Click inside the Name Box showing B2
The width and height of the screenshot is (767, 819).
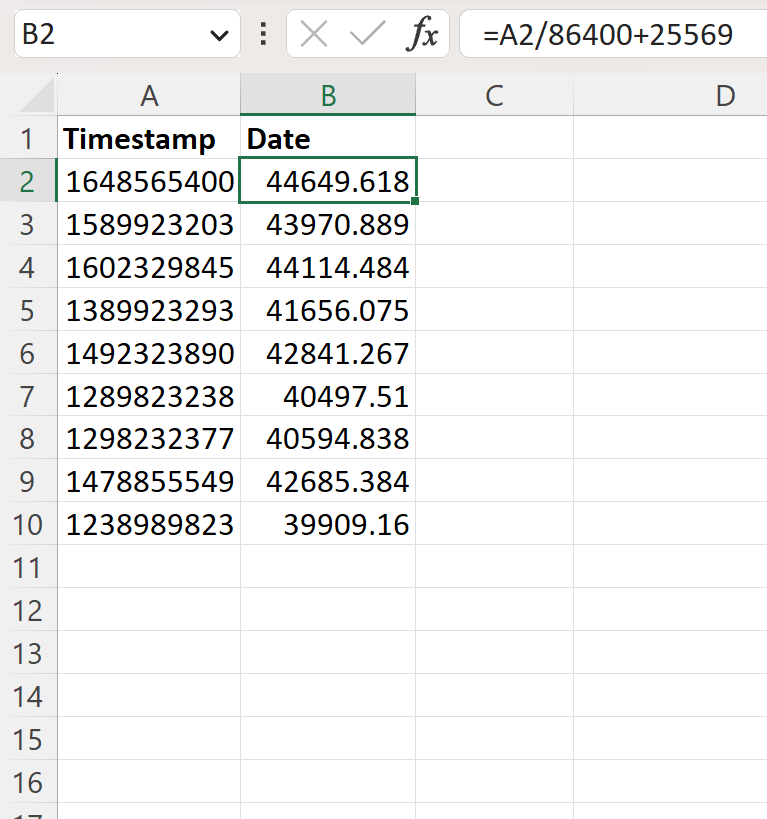[x=110, y=34]
